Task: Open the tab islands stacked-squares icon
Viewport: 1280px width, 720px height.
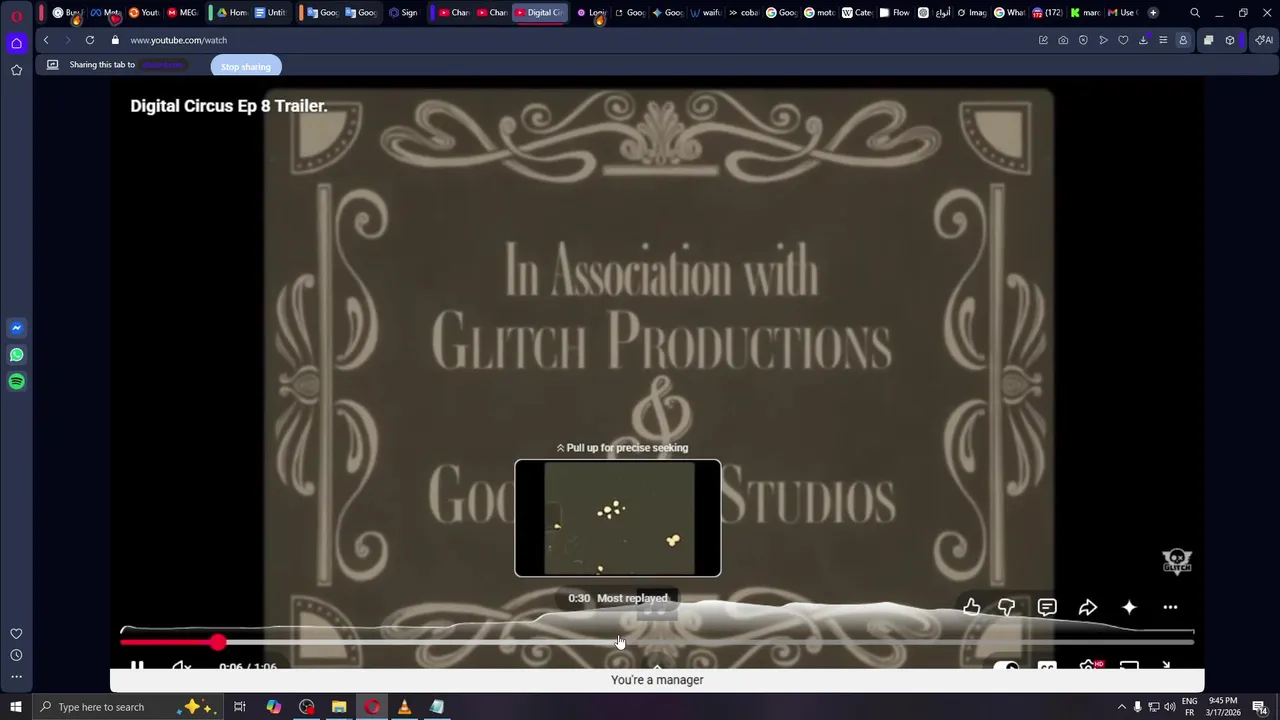Action: click(x=1208, y=40)
